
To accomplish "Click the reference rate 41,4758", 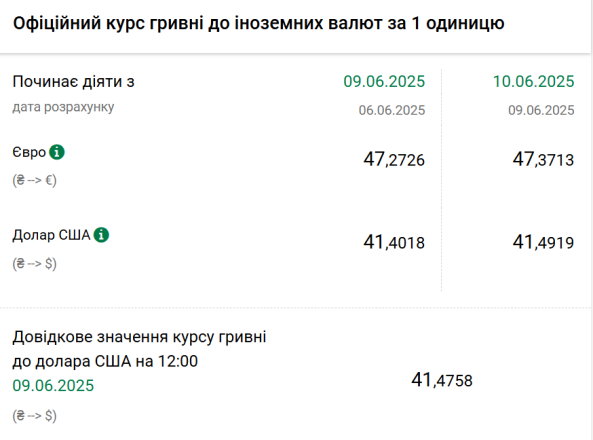I will pos(442,380).
